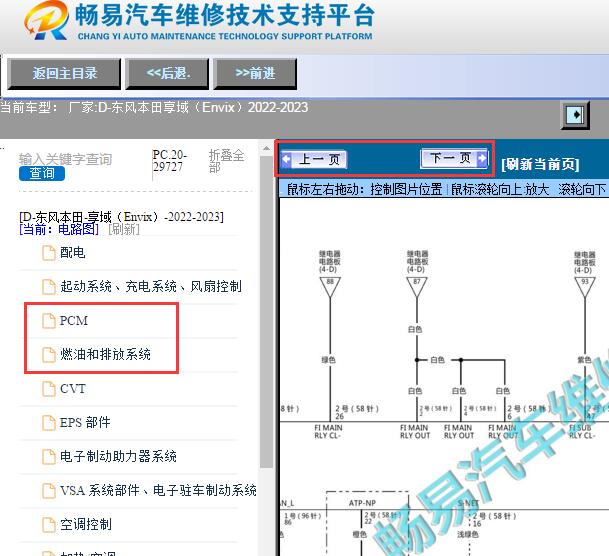Image resolution: width=609 pixels, height=556 pixels.
Task: Click the document icon beside PCM
Action: pos(49,321)
